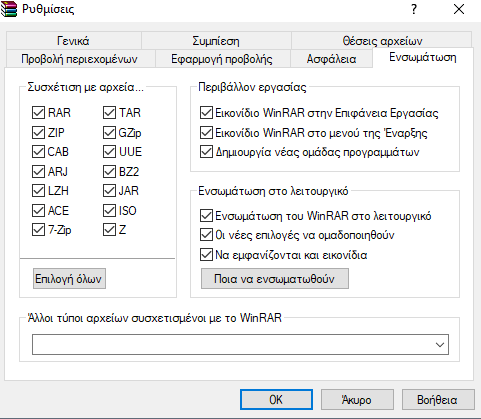Click inside the Άλλοι τύποι αρχείων combo box
This screenshot has height=419, width=481.
(240, 345)
